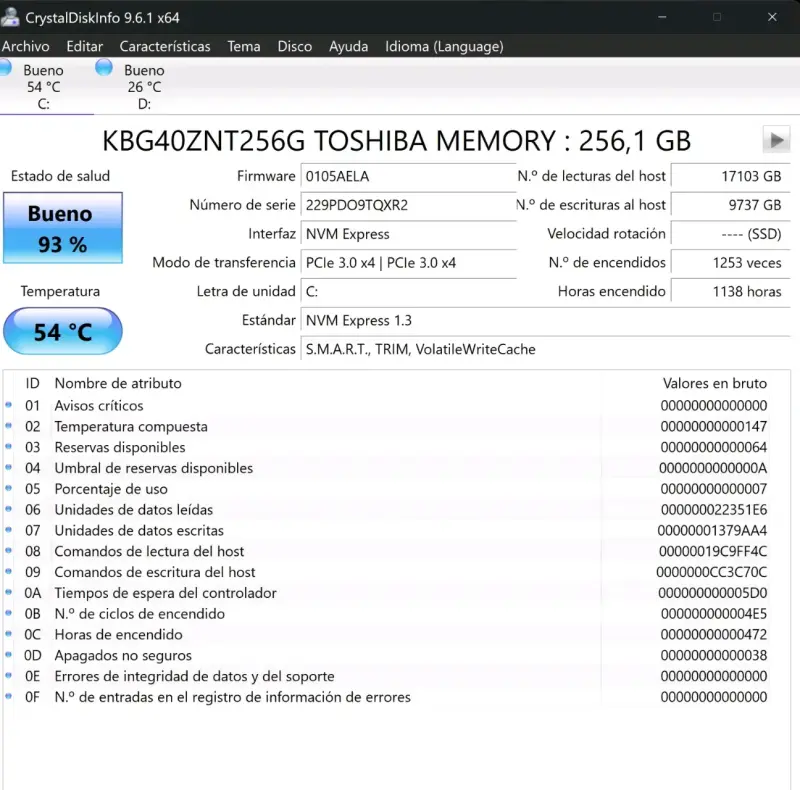This screenshot has width=800, height=790.
Task: Select the registro de información de errores row
Action: 397,697
